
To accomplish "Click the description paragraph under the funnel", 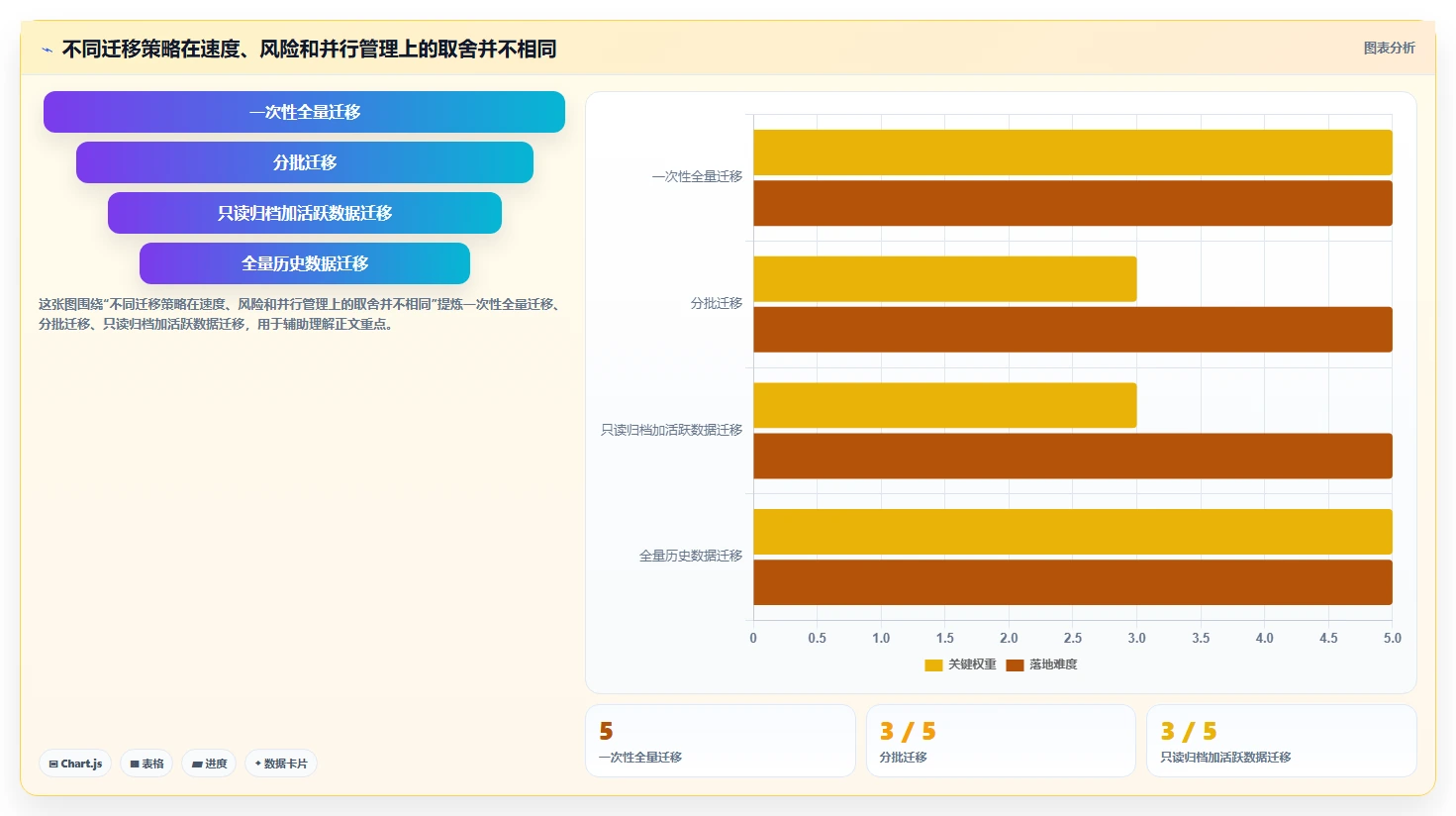I will click(x=302, y=314).
